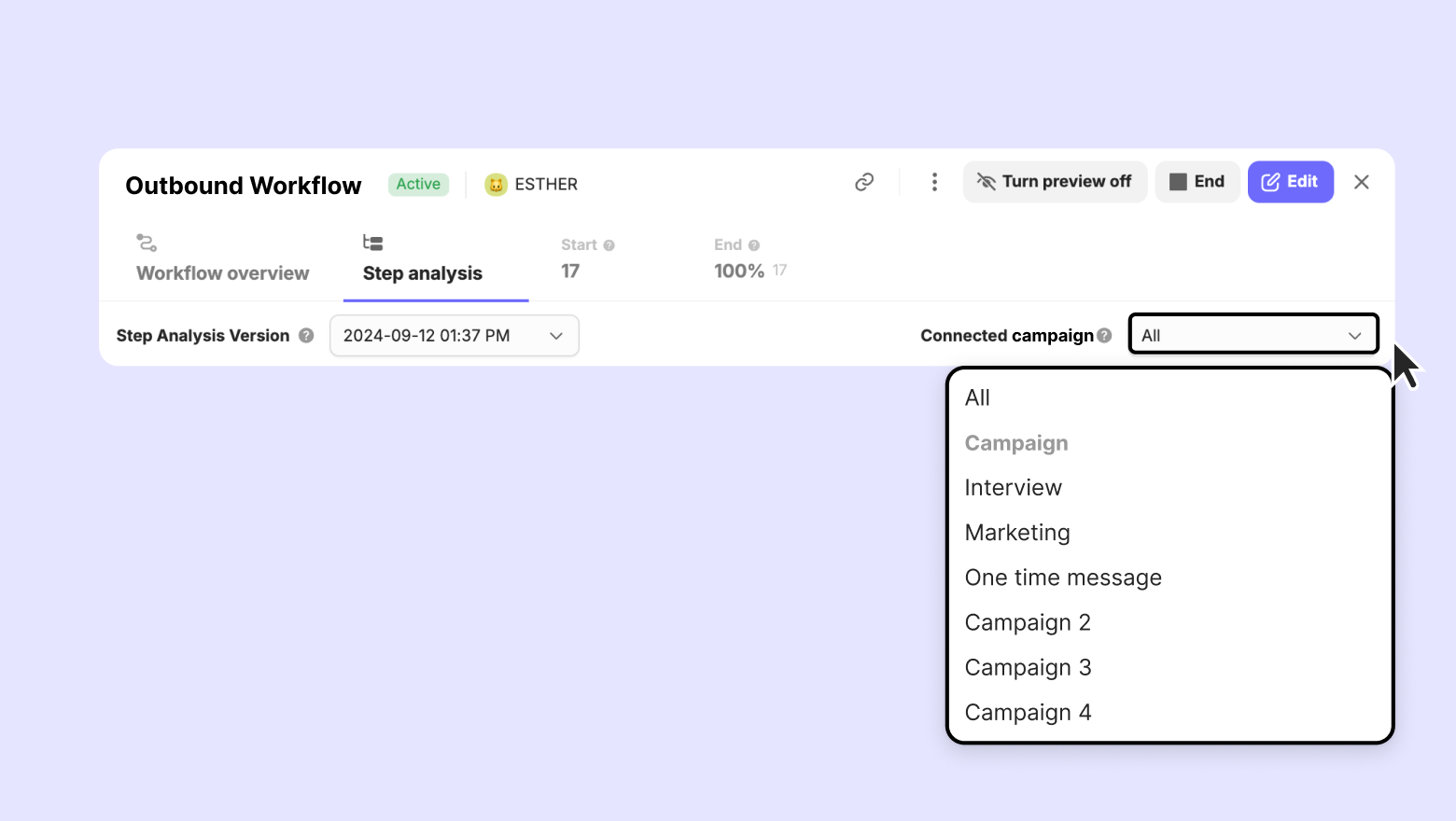The image size is (1456, 821).
Task: Choose Campaign 3 from the dropdown
Action: tap(1028, 668)
